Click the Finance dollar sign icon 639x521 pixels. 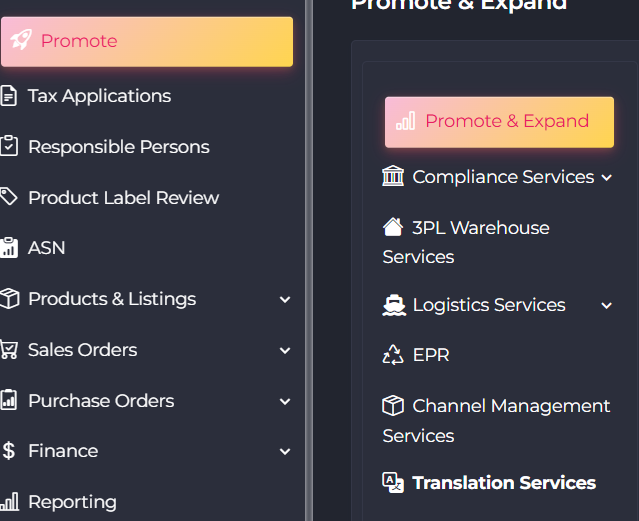pyautogui.click(x=9, y=451)
